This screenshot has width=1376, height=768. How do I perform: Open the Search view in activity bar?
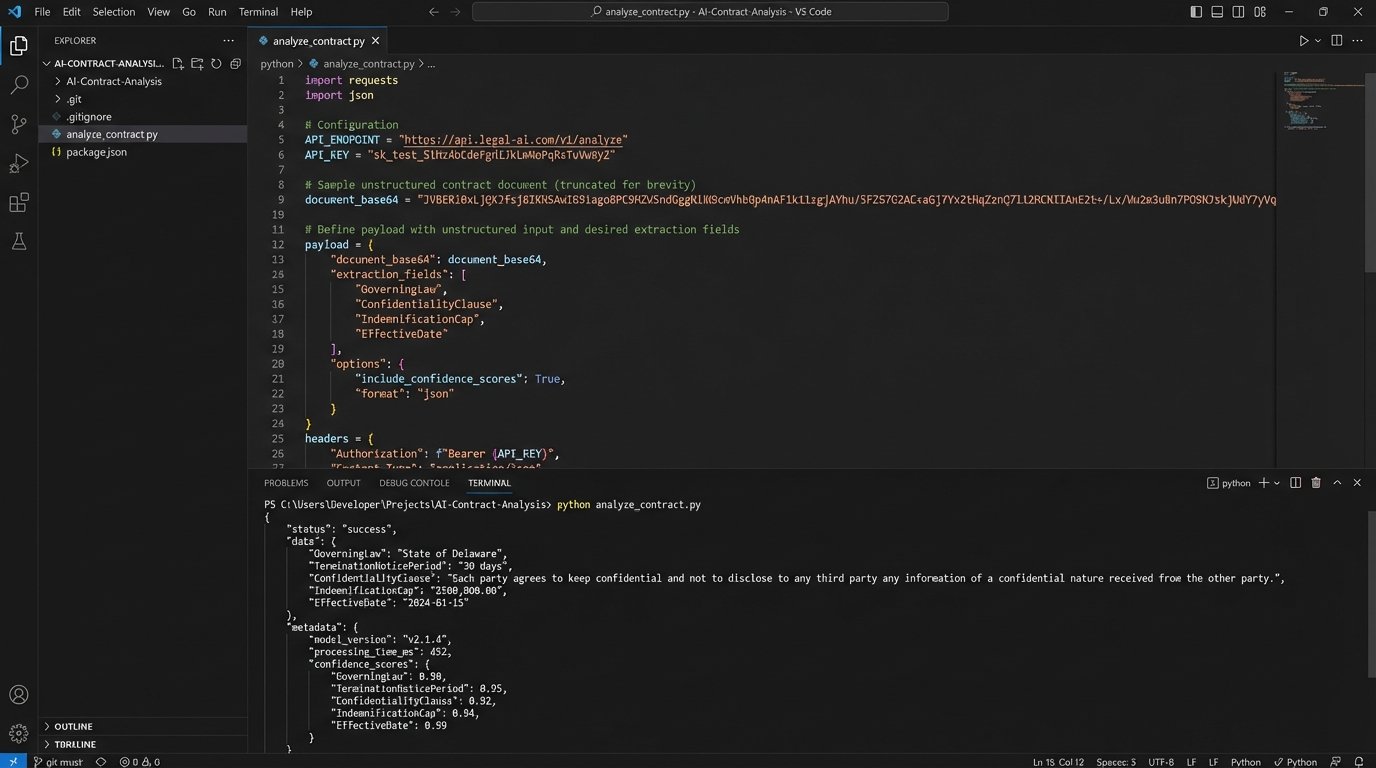click(18, 85)
